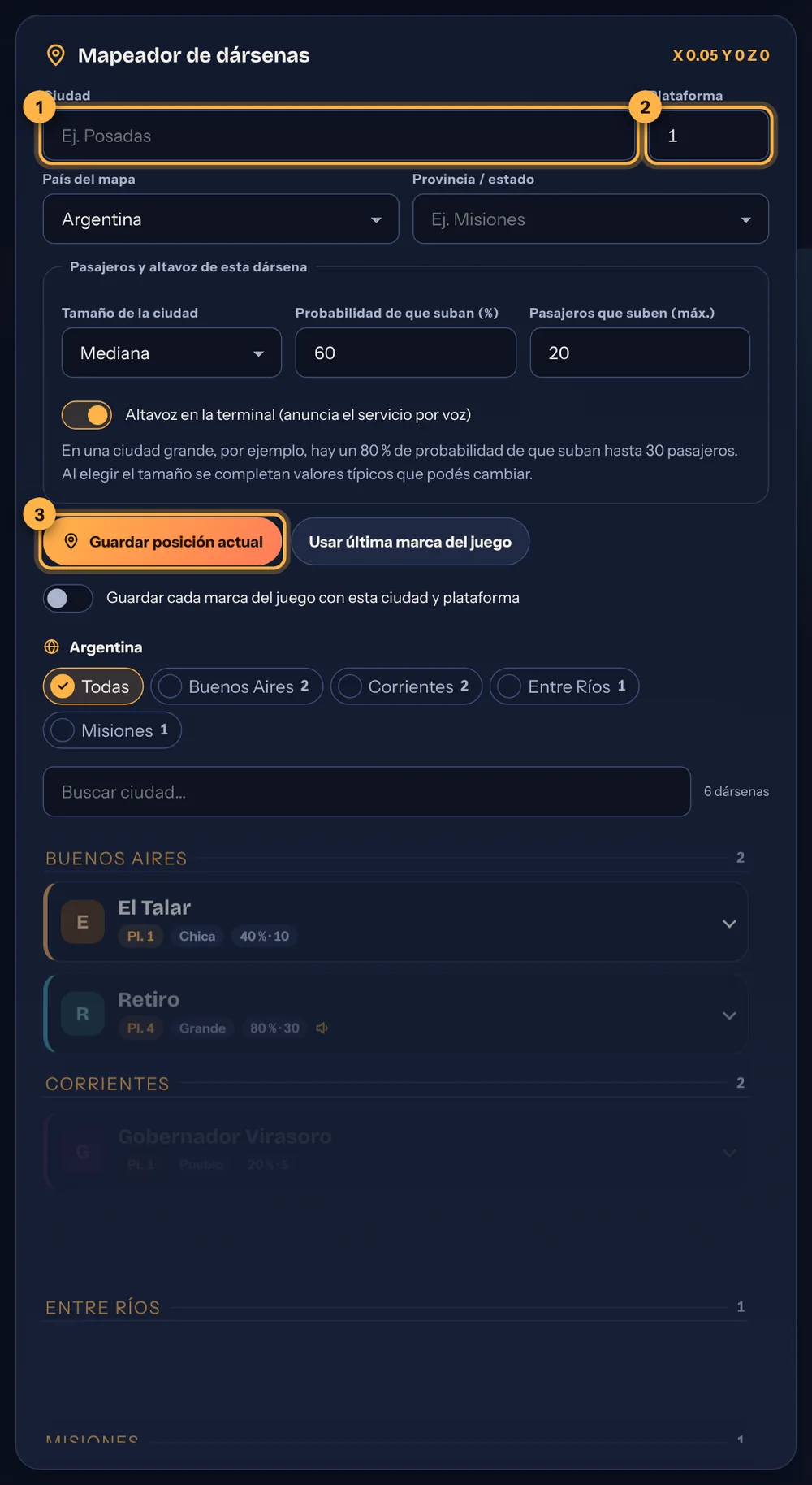Select the Buenos Aires province filter
Screen dimensions: 812x1485
click(x=236, y=686)
